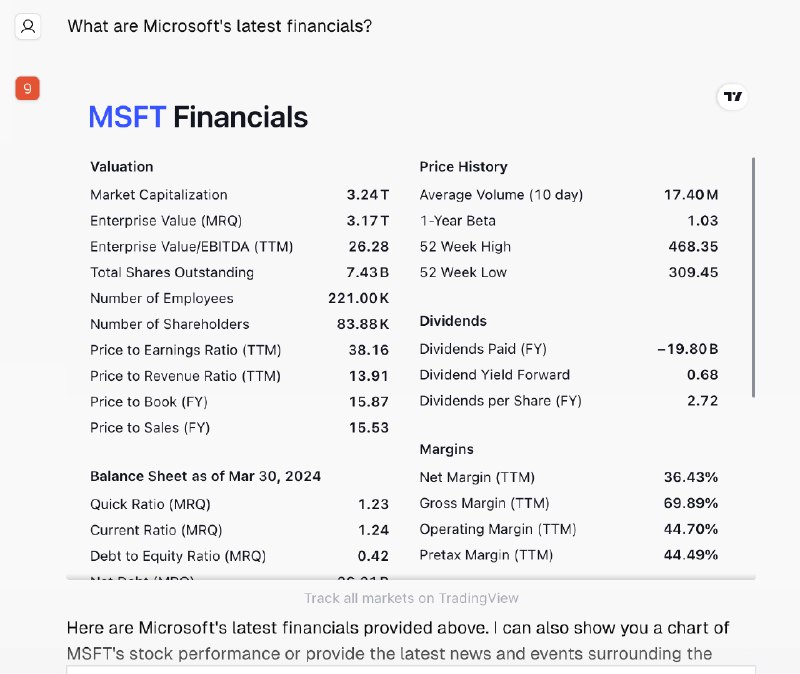Open 'Track all markets on TradingView' link
The width and height of the screenshot is (800, 674).
[411, 598]
